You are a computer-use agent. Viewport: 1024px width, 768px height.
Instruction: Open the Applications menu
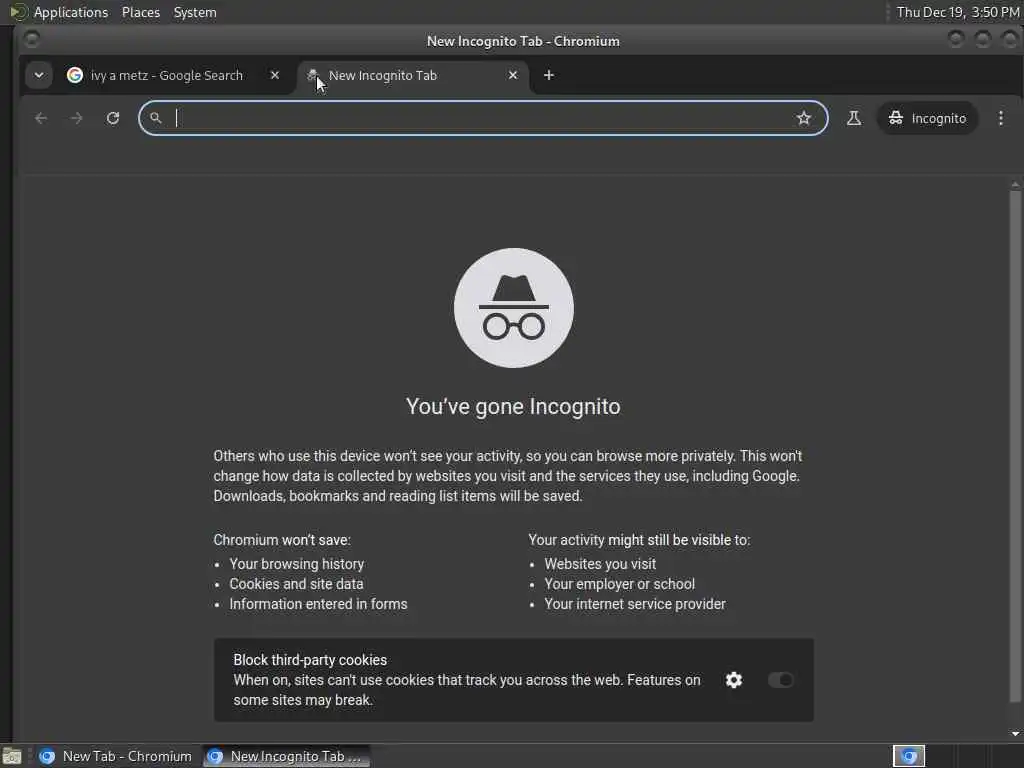71,12
